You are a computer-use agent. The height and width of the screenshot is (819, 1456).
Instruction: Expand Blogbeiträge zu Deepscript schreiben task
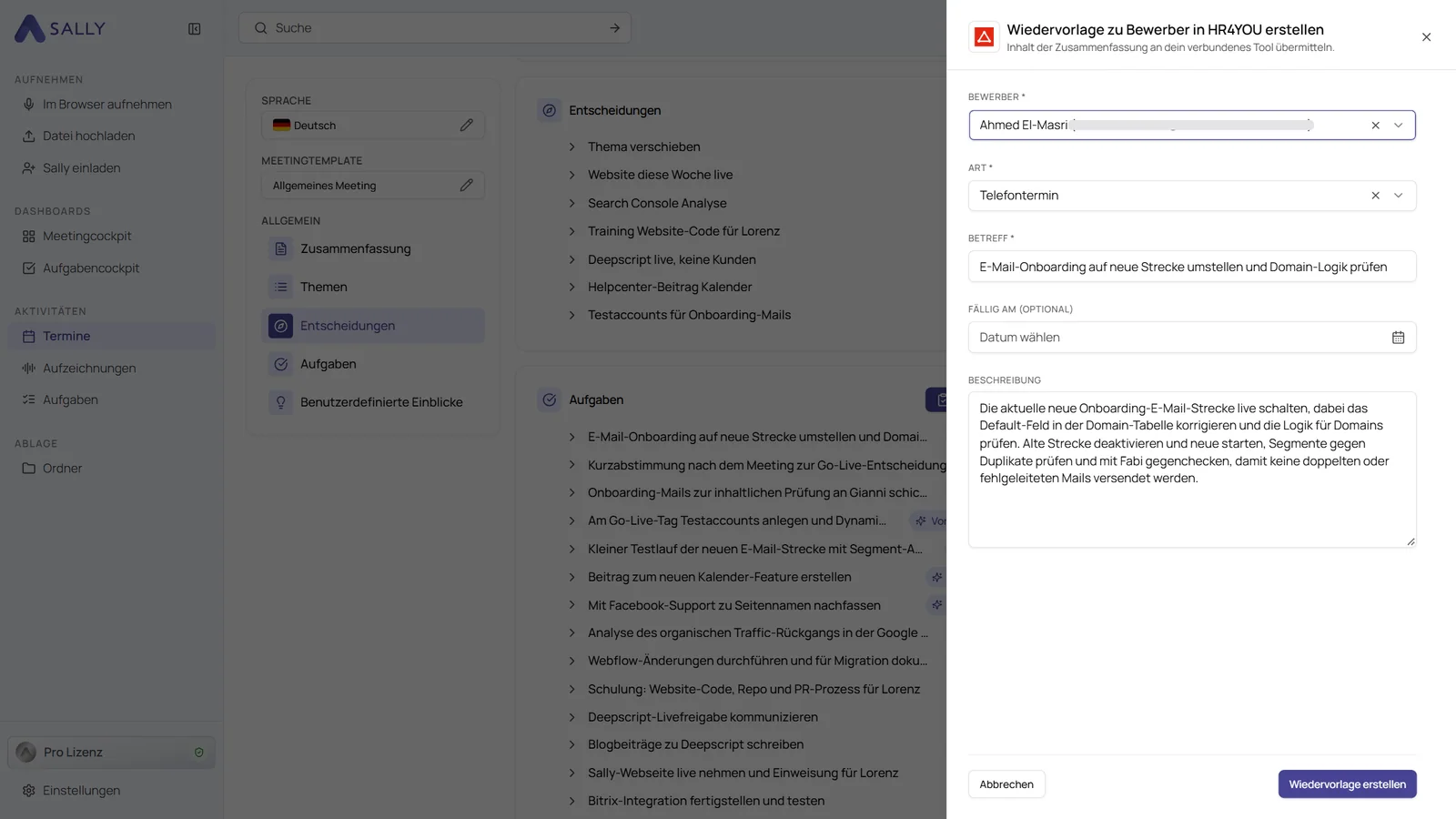571,744
